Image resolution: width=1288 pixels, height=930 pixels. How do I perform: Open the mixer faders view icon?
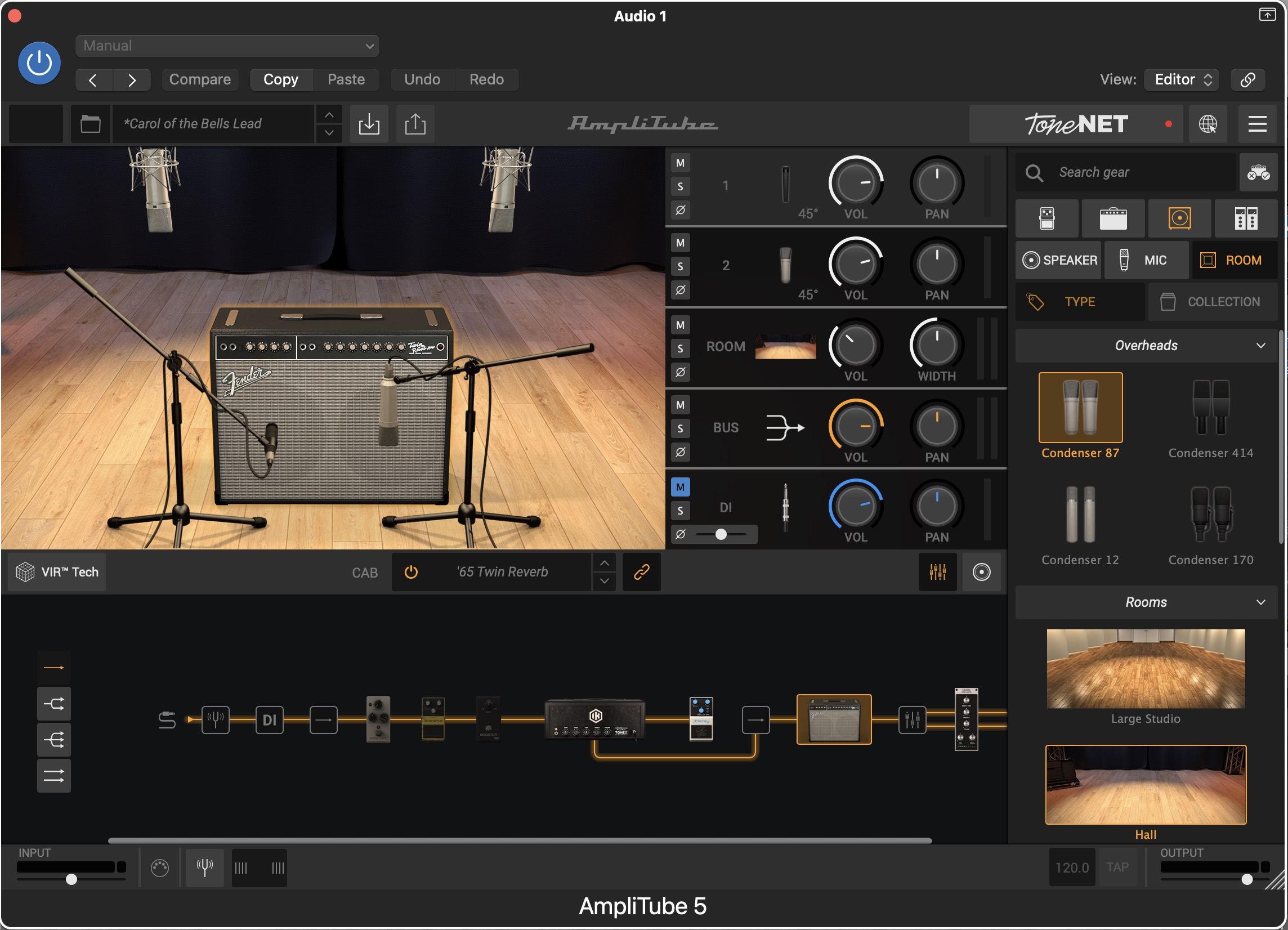[x=938, y=573]
